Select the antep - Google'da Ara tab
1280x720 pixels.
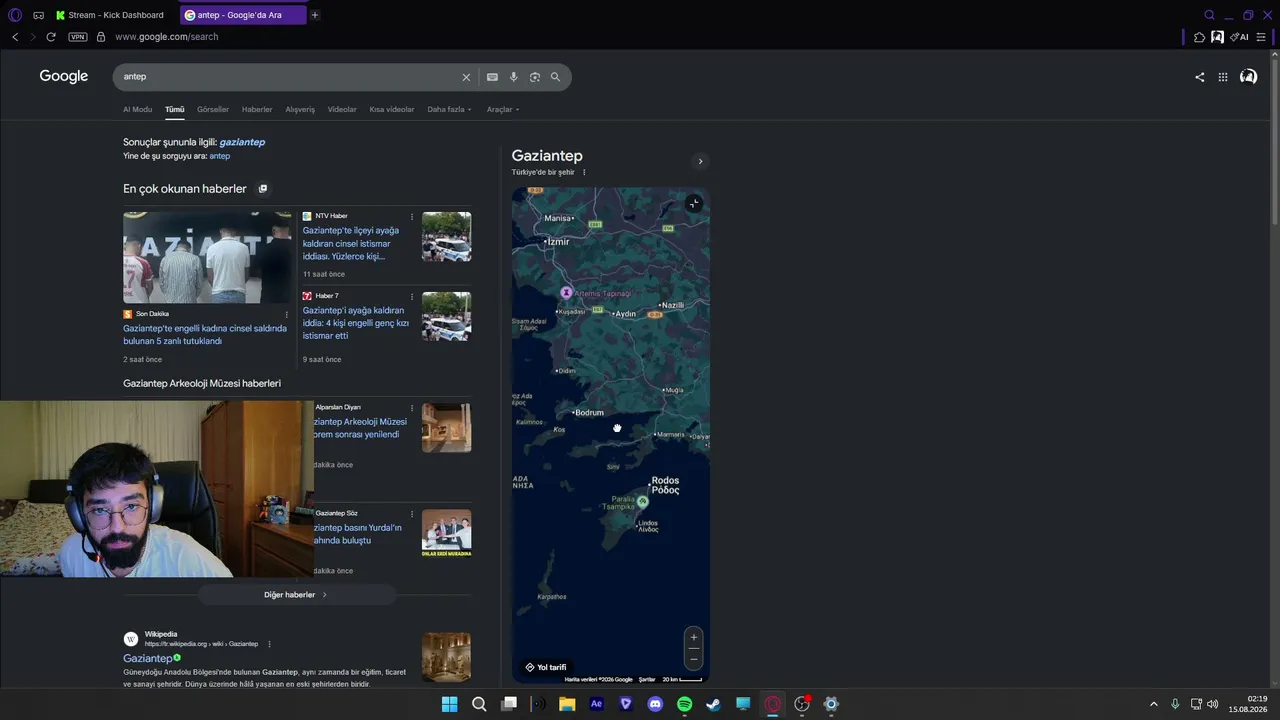(243, 15)
